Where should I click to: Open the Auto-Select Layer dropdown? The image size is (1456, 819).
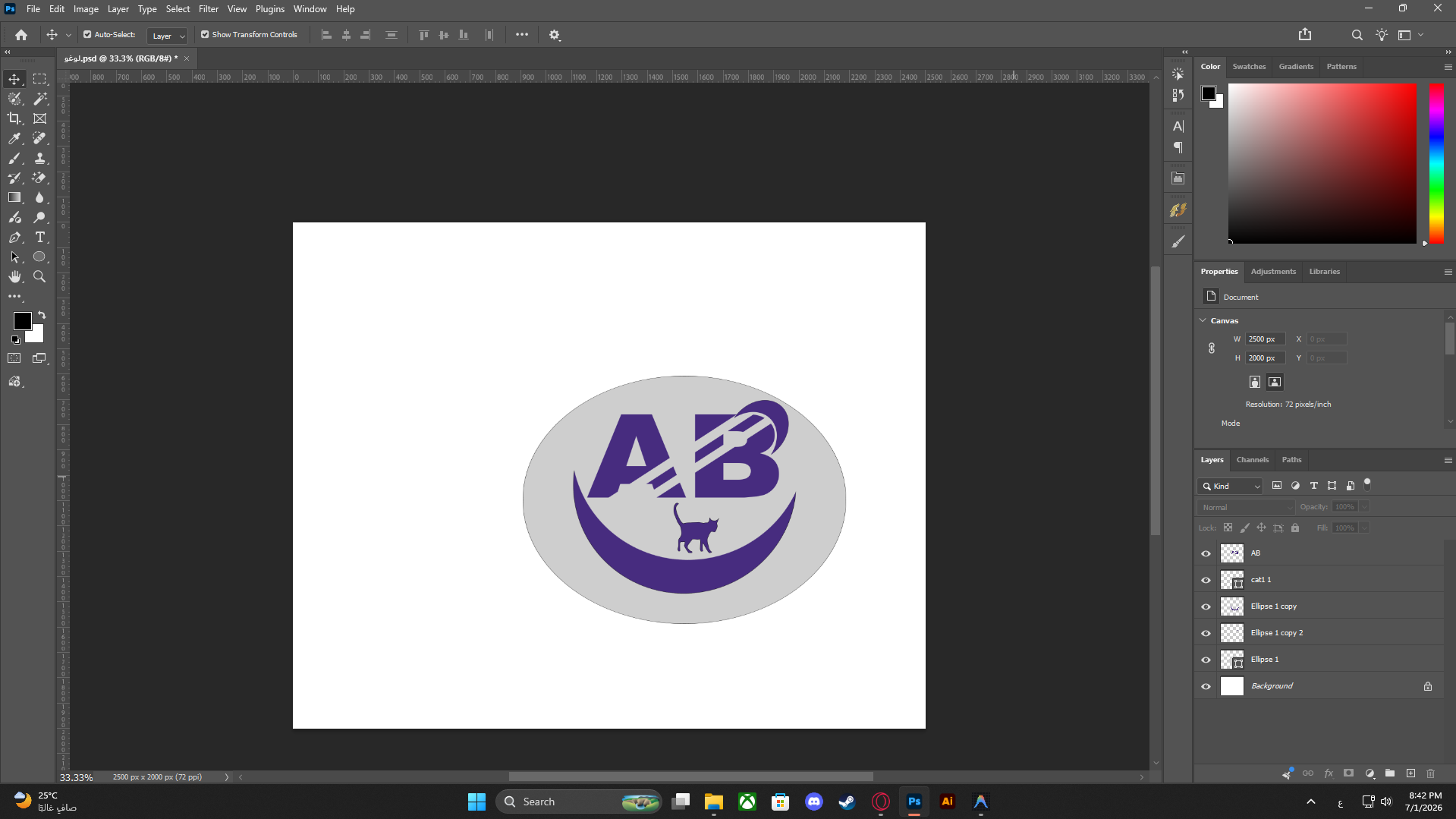[168, 36]
